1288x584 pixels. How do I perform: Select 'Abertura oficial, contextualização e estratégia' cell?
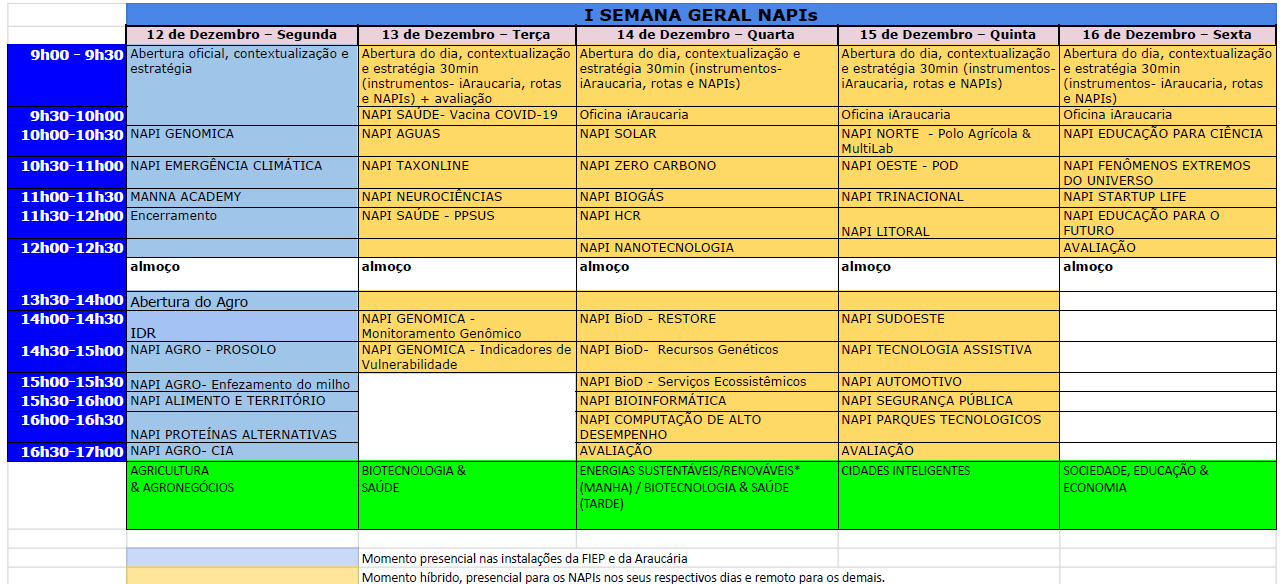coord(243,85)
